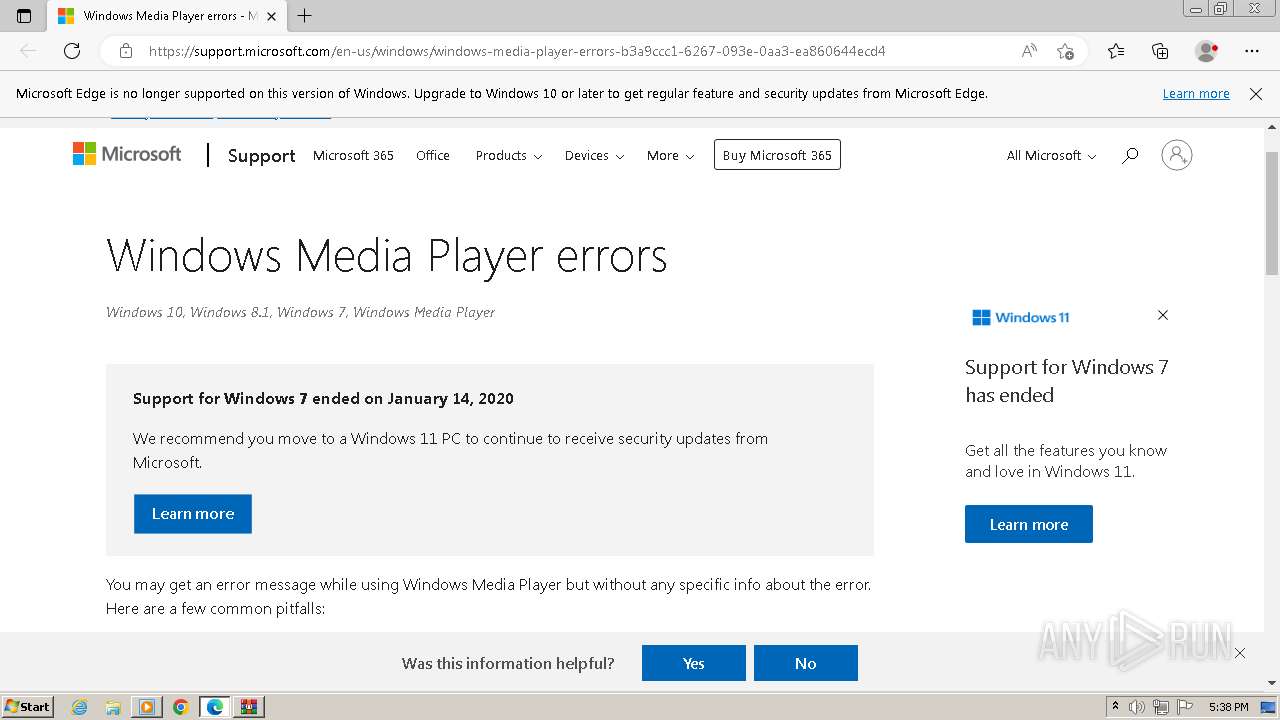Click the sign-in account icon

1177,155
